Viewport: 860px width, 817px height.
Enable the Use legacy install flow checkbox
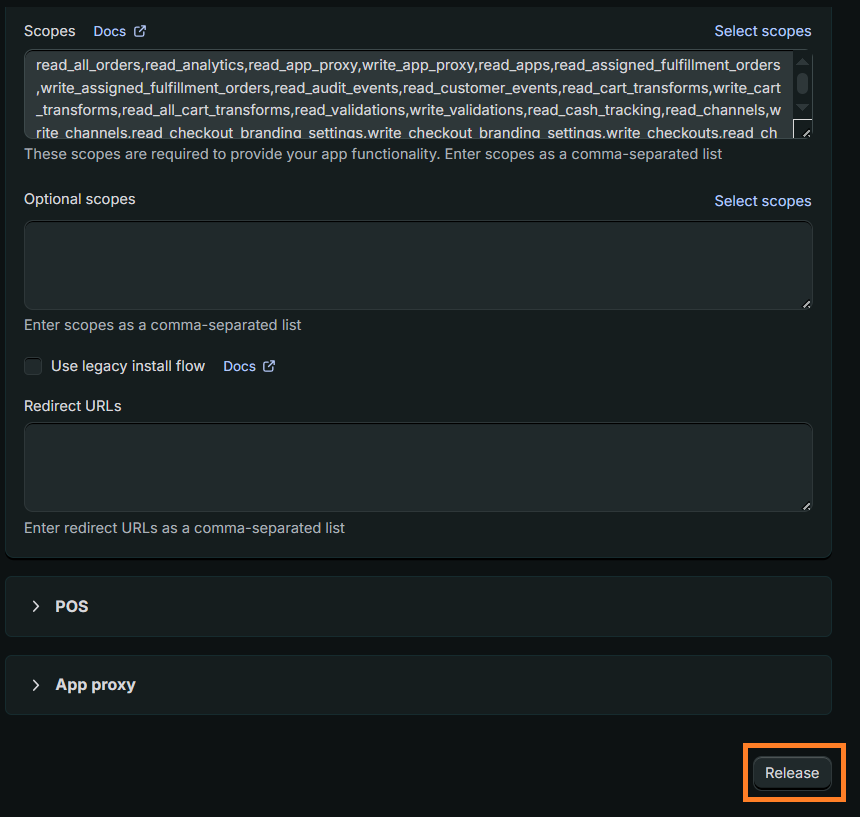pyautogui.click(x=33, y=366)
